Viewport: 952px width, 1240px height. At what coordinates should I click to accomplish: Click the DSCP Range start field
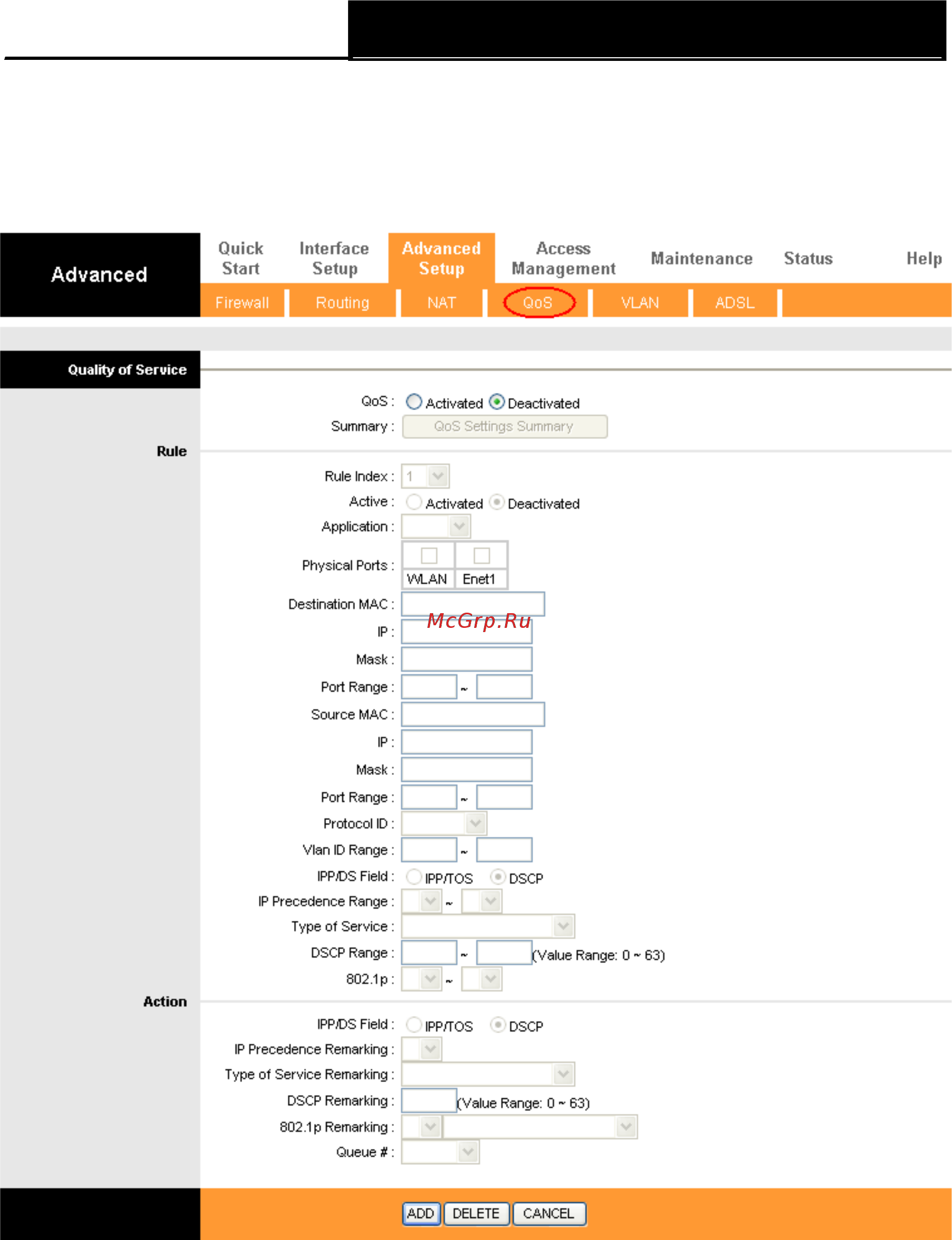tap(429, 952)
